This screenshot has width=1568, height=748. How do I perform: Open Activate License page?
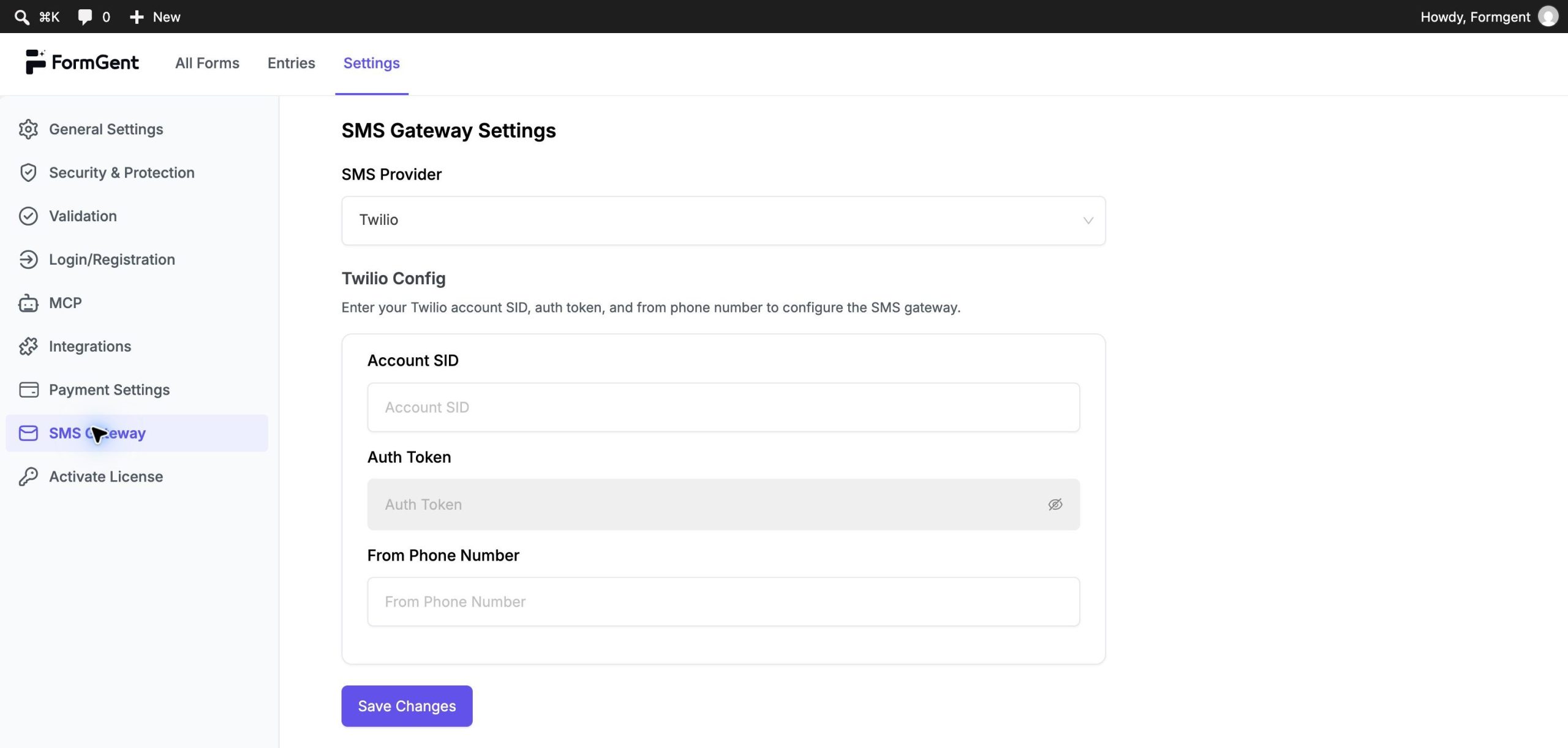[x=137, y=477]
